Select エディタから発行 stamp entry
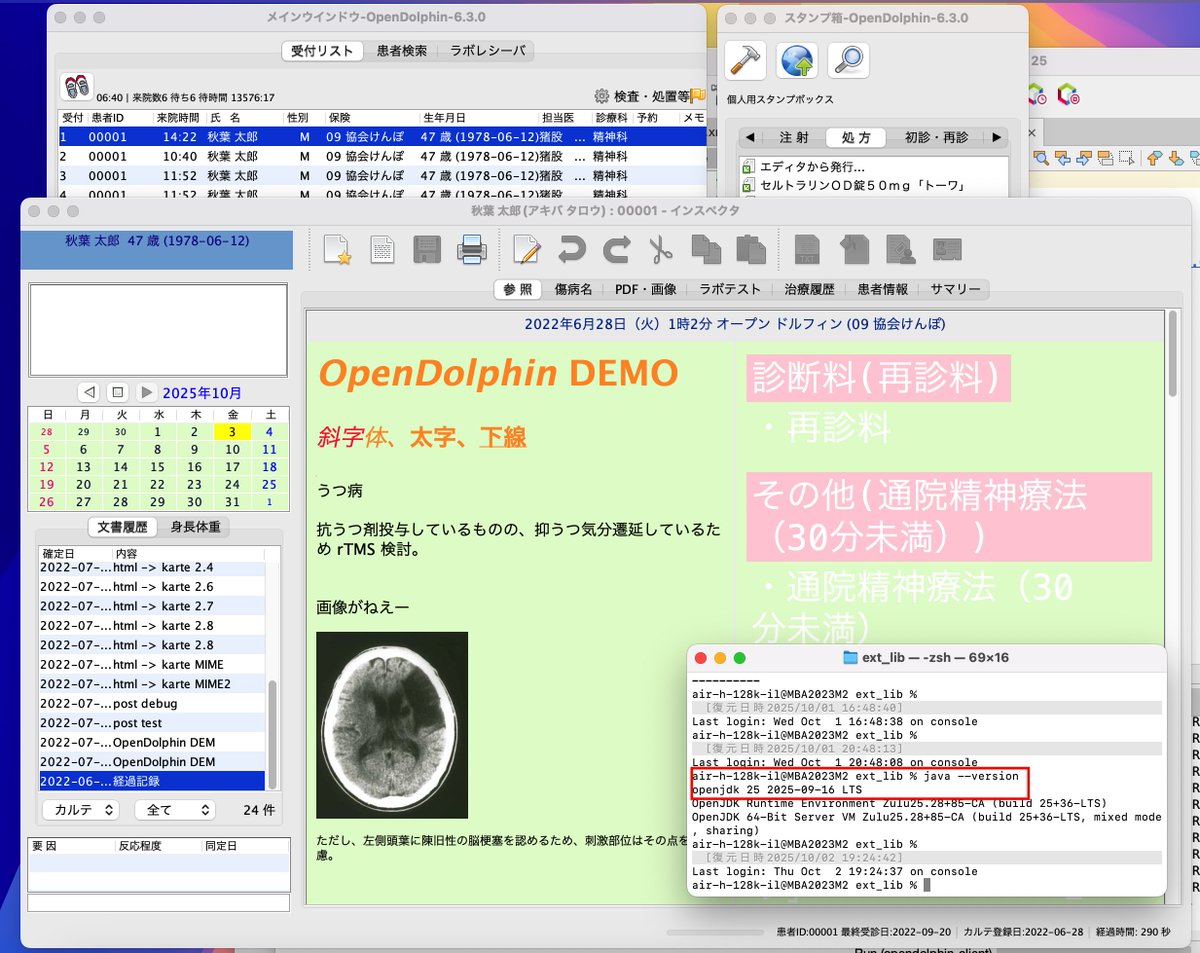1200x953 pixels. click(x=811, y=167)
